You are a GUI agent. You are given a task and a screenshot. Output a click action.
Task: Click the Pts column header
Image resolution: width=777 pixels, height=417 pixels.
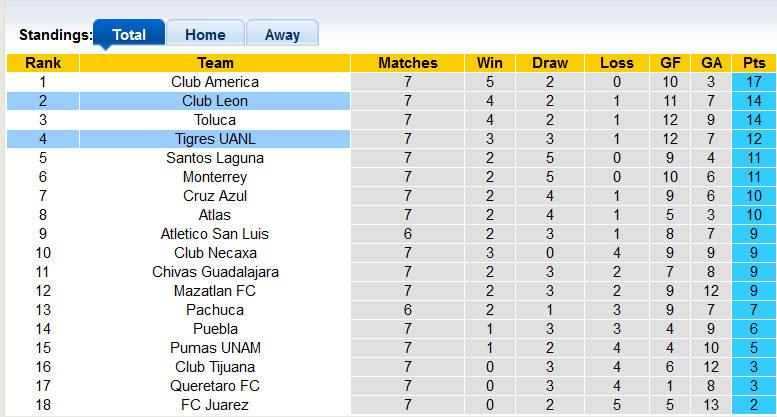(754, 63)
